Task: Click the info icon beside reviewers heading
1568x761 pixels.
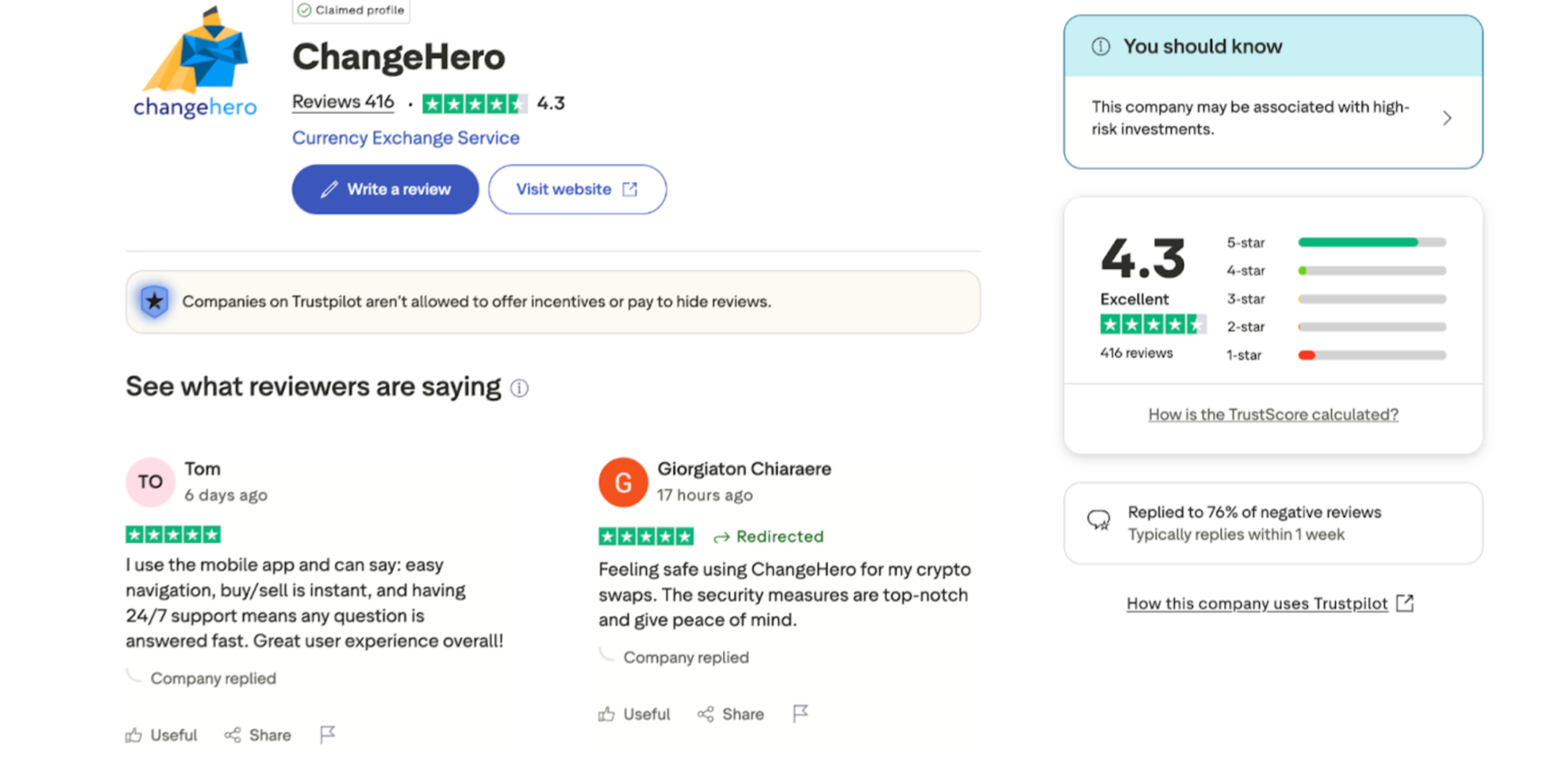Action: pos(519,389)
